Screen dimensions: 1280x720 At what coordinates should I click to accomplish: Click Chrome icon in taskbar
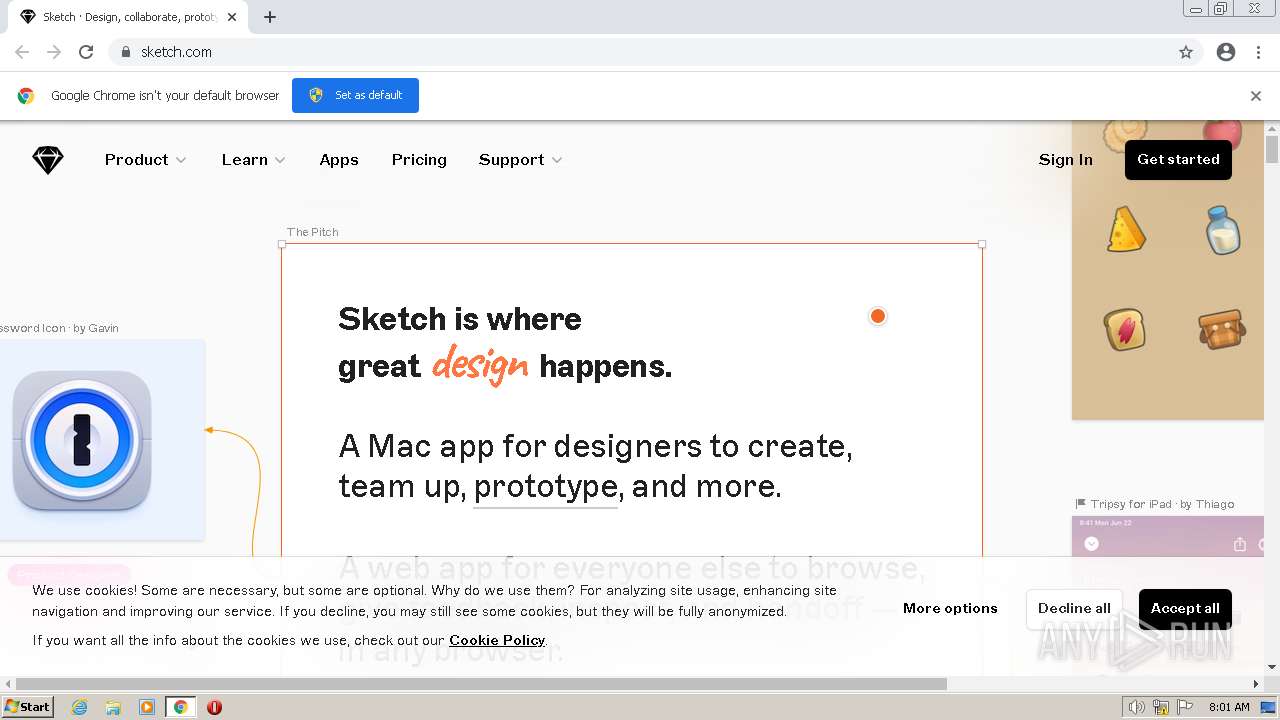181,707
